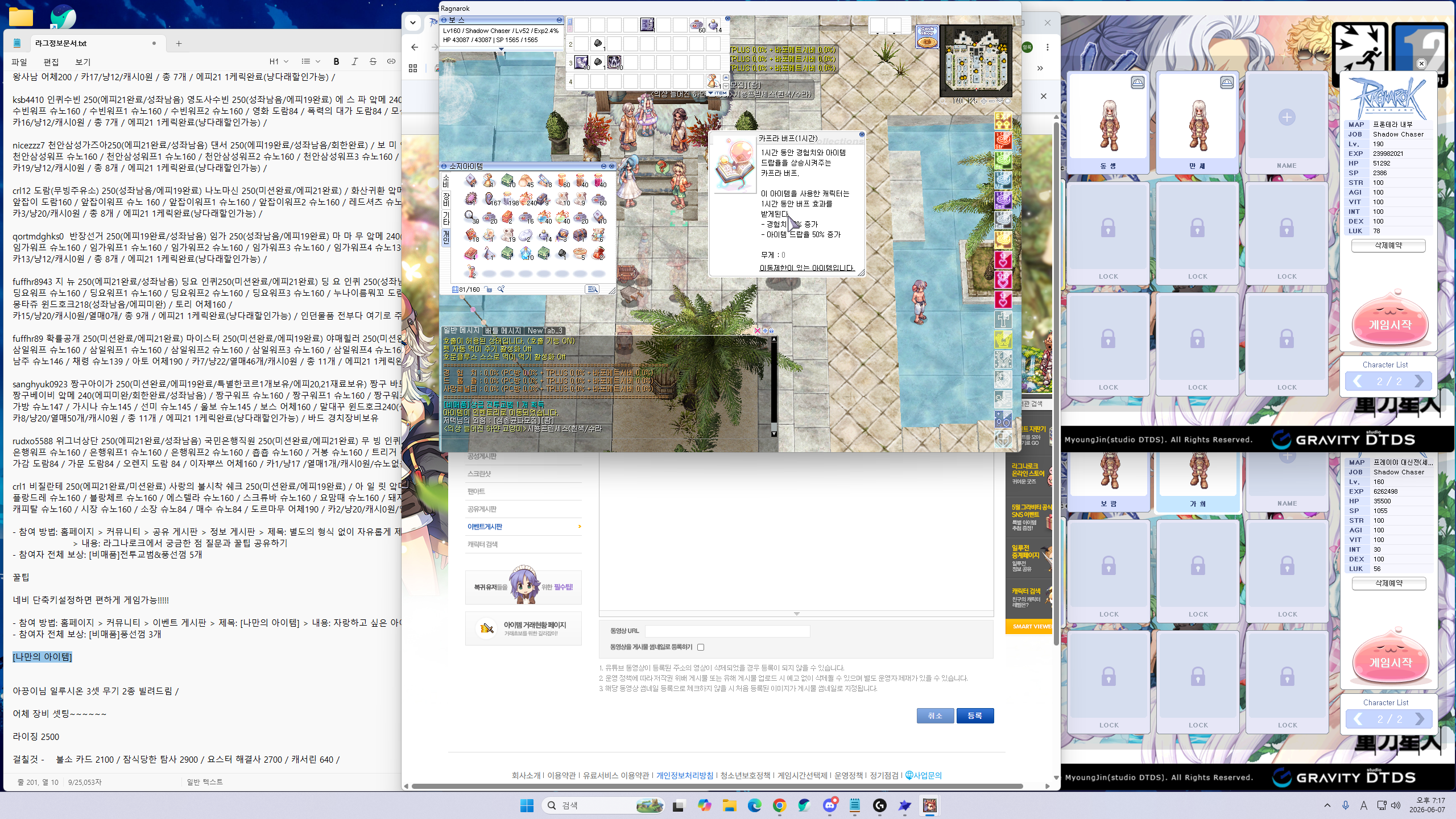
Task: Open the 편집 menu in Notepad
Action: 51,61
